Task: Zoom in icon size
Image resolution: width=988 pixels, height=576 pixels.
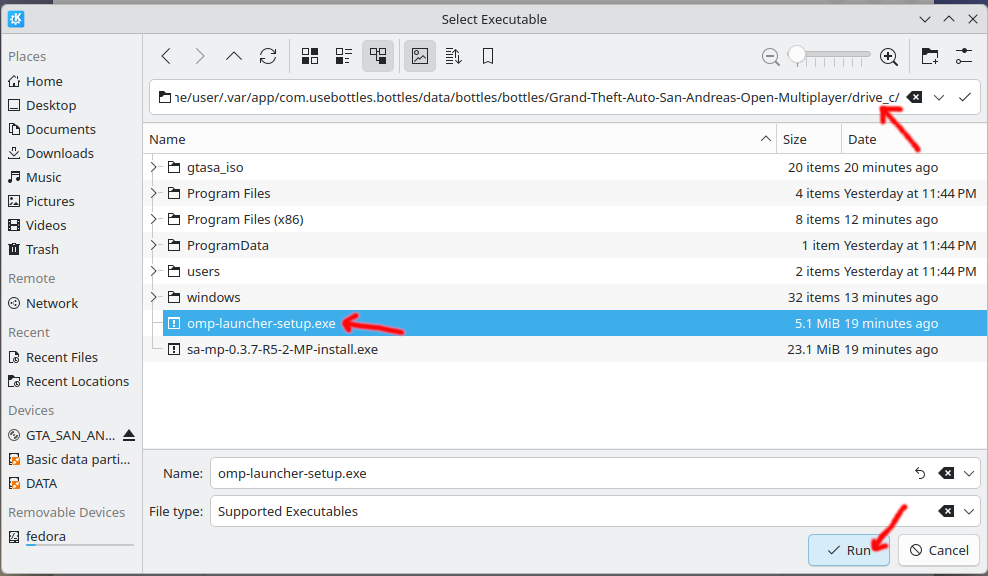Action: tap(889, 57)
